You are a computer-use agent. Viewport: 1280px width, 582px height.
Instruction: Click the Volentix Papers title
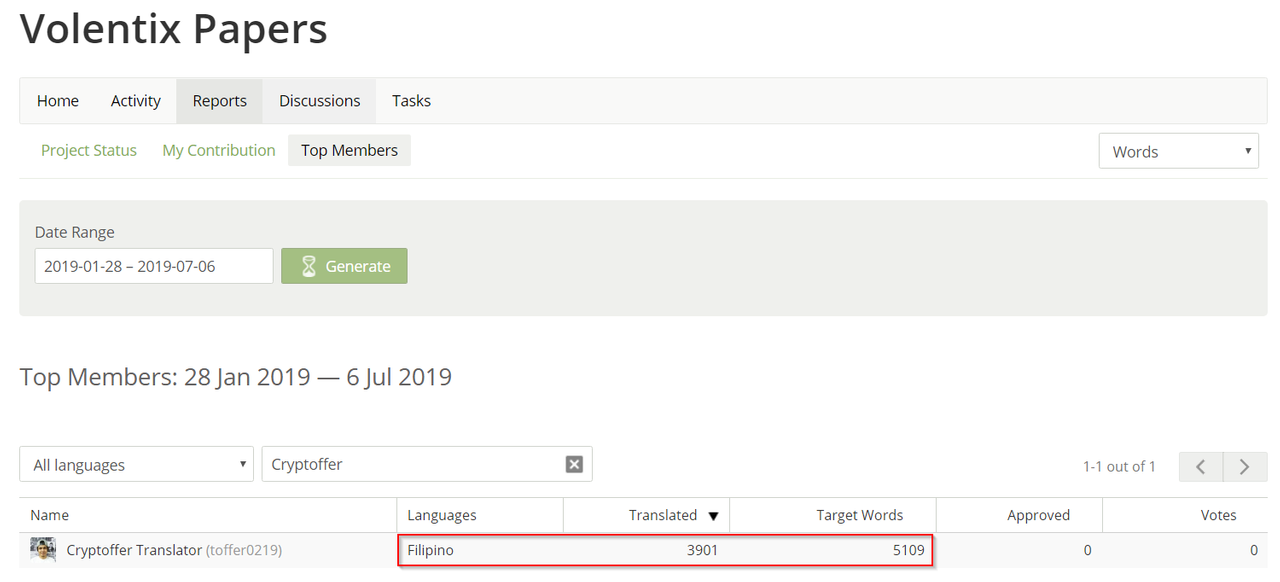[174, 29]
